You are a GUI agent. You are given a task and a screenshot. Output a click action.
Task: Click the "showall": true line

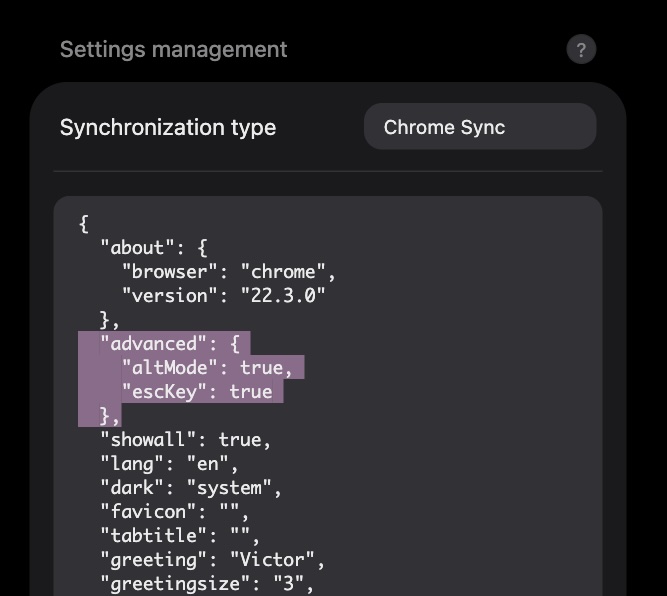point(185,439)
